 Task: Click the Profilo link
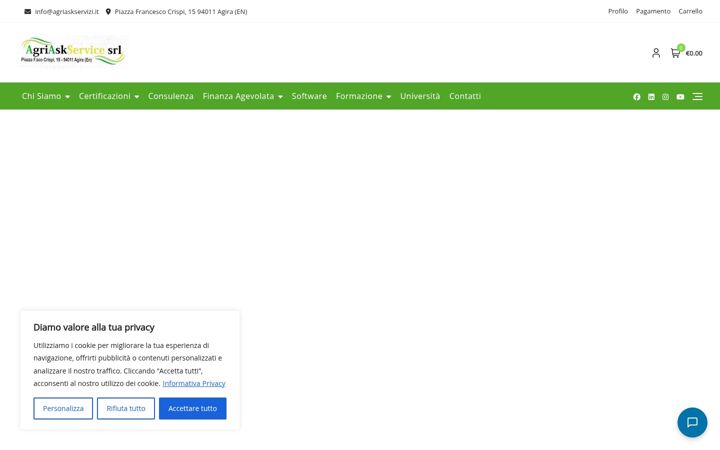(618, 11)
